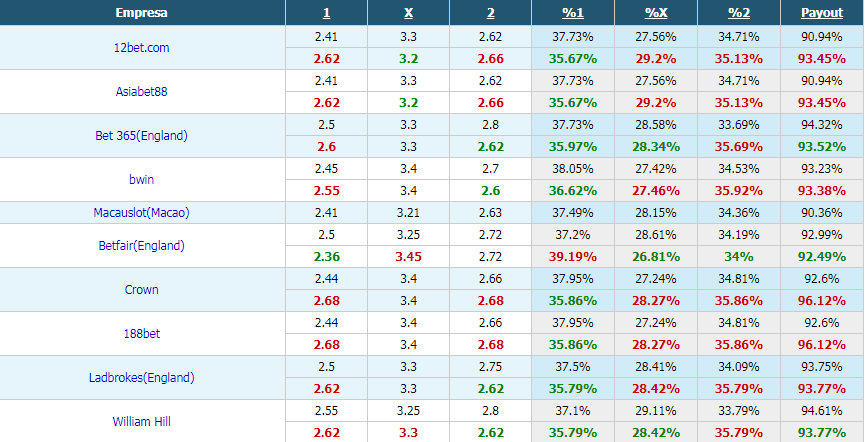Select bwin %1 value 38.05%
Viewport: 866px width, 442px height.
[573, 169]
